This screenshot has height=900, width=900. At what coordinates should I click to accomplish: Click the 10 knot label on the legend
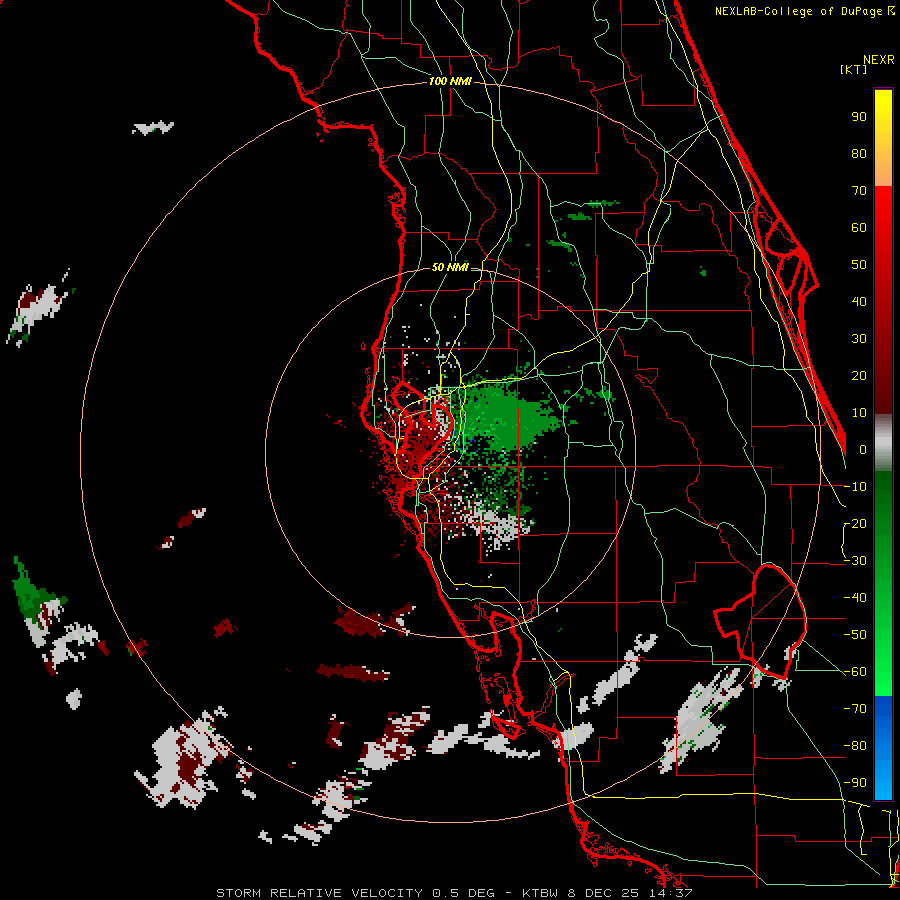(859, 413)
